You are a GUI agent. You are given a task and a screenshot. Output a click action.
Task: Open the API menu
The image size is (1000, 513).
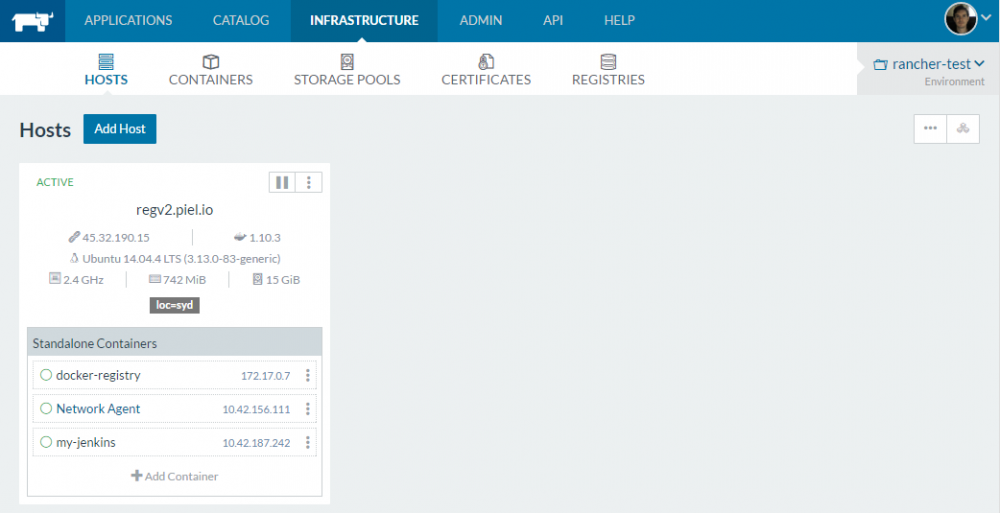(553, 20)
